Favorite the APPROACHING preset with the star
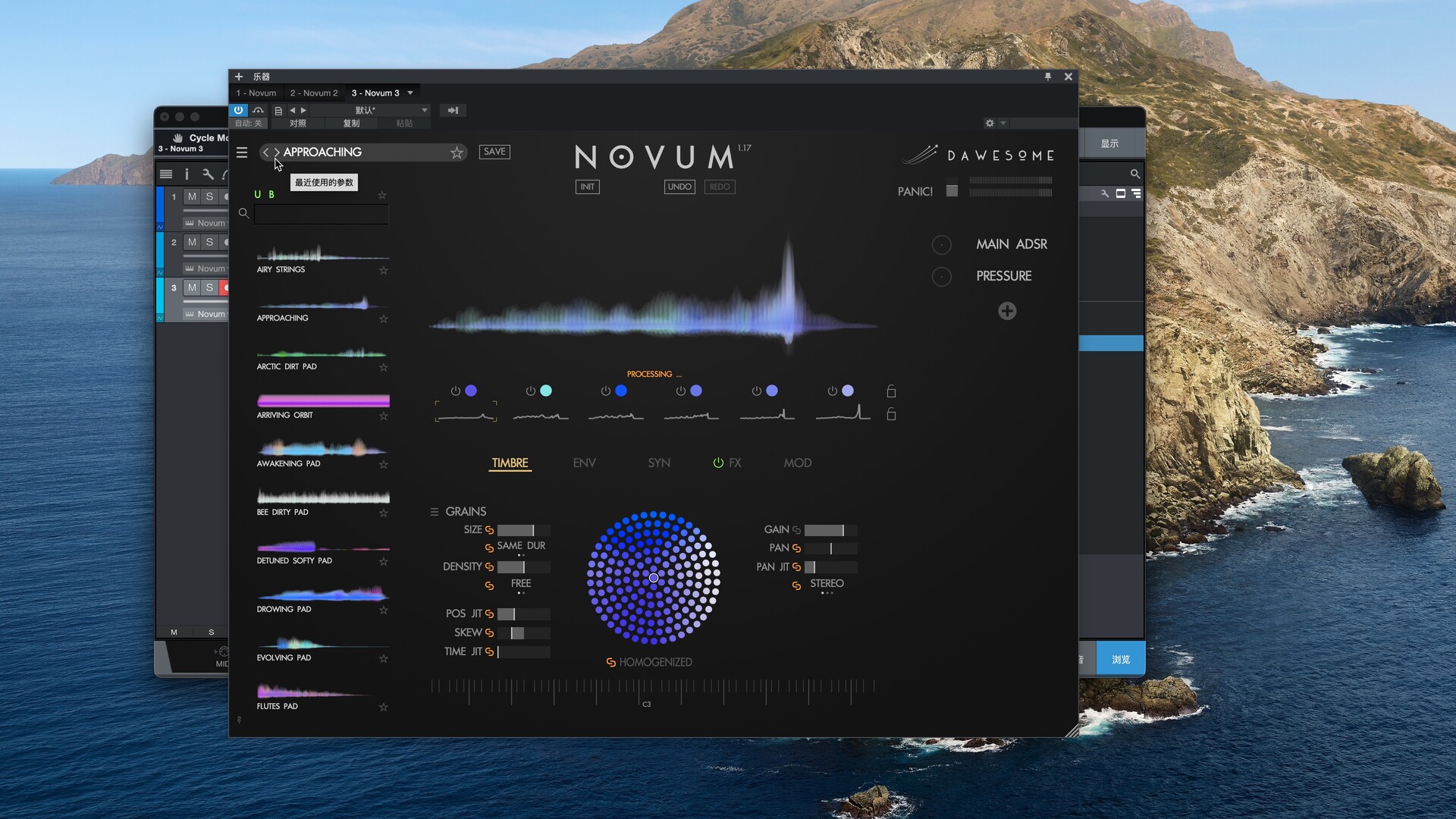Viewport: 1456px width, 819px height. (x=457, y=152)
